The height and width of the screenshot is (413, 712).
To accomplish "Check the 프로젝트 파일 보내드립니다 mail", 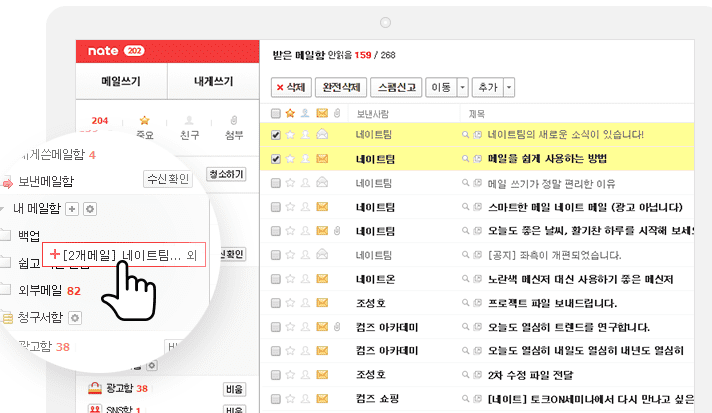I will 276,303.
